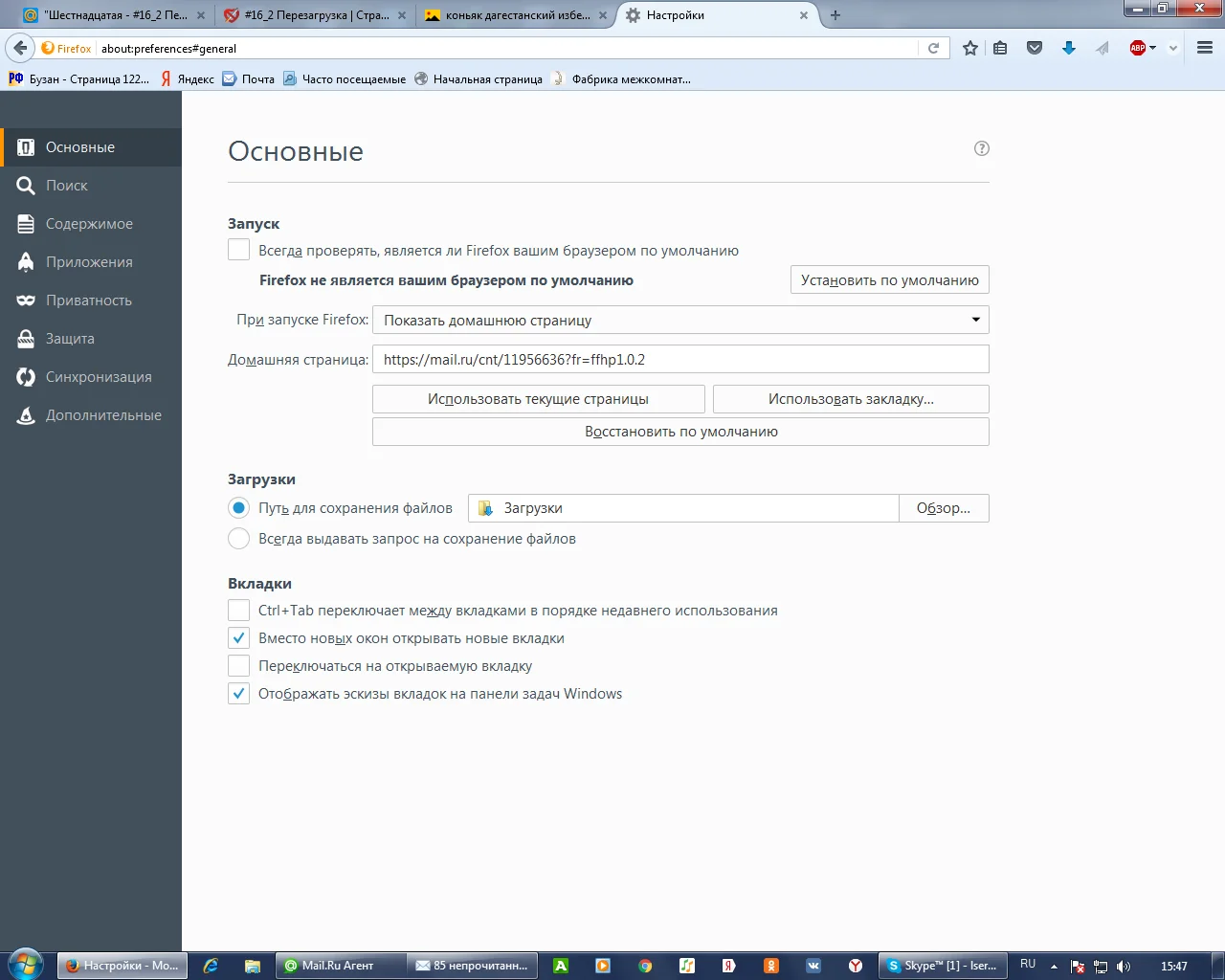
Task: Open the hamburger menu button
Action: [x=1205, y=48]
